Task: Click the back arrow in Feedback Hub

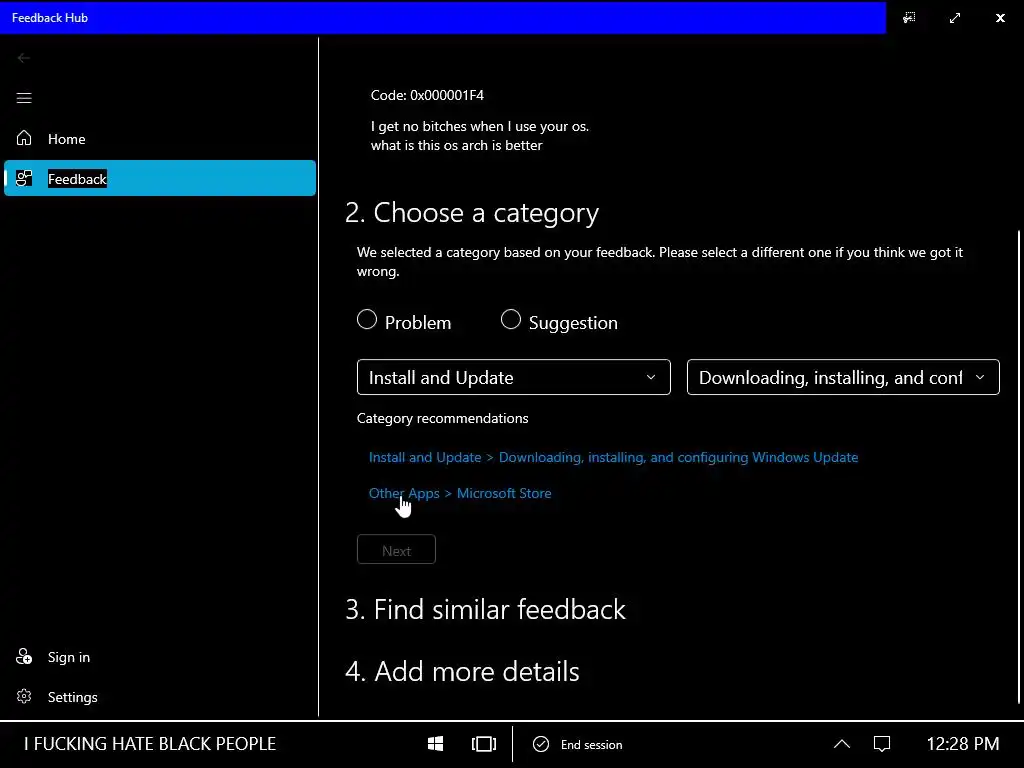Action: [24, 58]
